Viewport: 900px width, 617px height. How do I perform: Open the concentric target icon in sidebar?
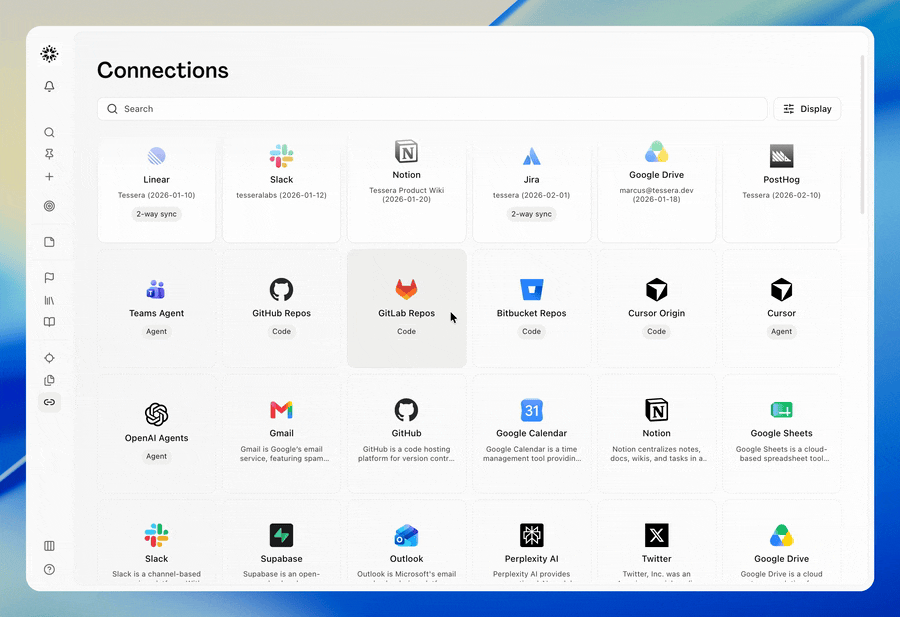click(x=49, y=206)
